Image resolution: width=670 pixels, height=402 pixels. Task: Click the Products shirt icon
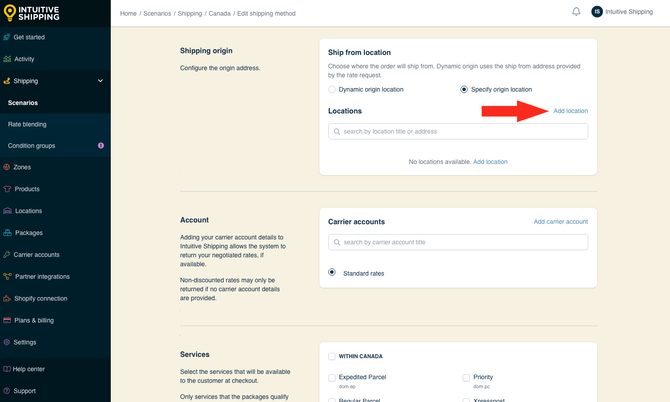(x=7, y=189)
